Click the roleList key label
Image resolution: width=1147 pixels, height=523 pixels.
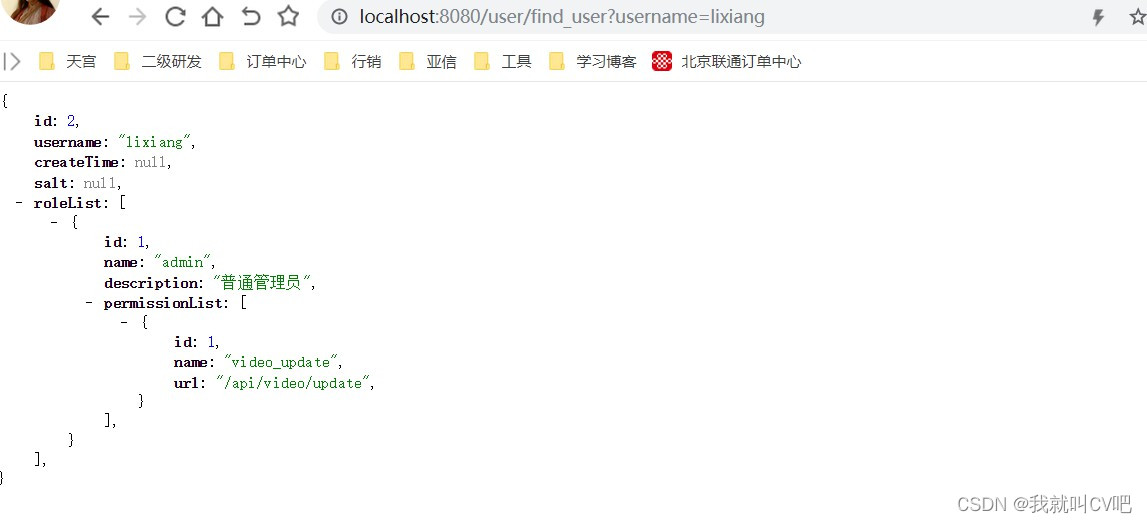pyautogui.click(x=70, y=203)
